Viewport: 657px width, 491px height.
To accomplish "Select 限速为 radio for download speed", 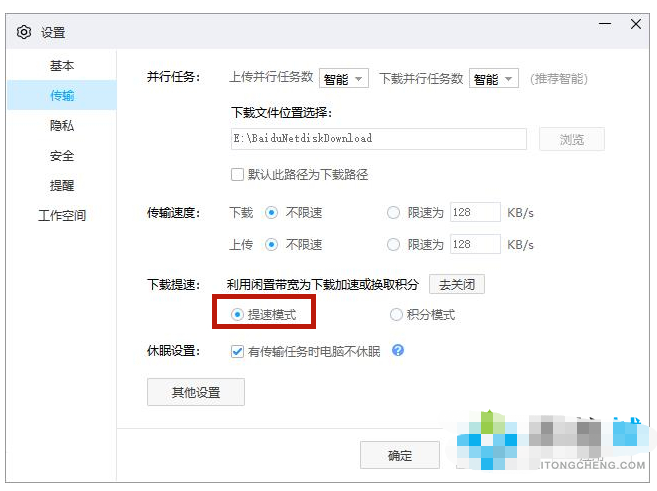I will 393,212.
